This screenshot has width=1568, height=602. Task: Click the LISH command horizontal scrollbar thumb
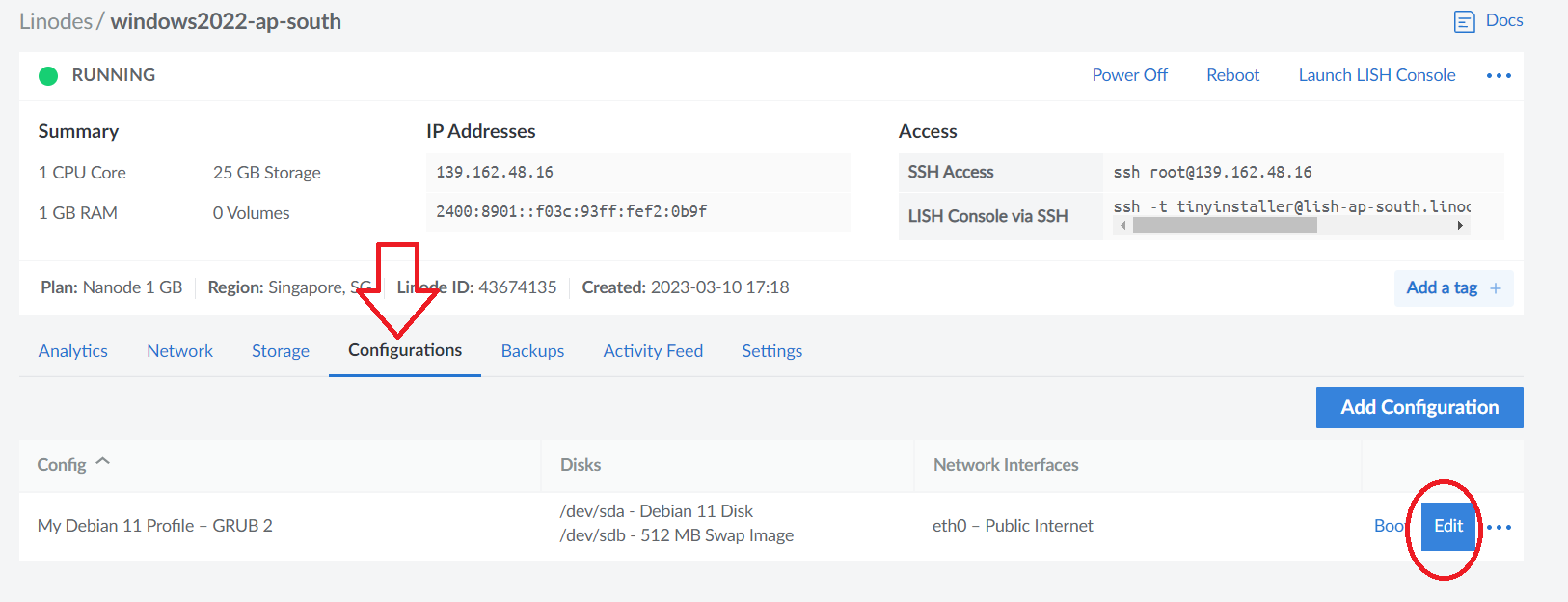click(x=1225, y=225)
